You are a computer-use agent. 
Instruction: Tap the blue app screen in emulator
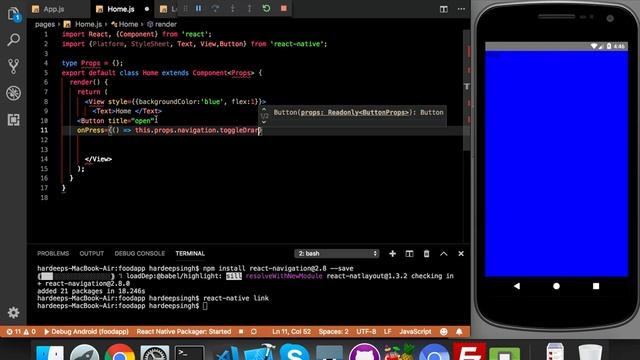[x=556, y=163]
